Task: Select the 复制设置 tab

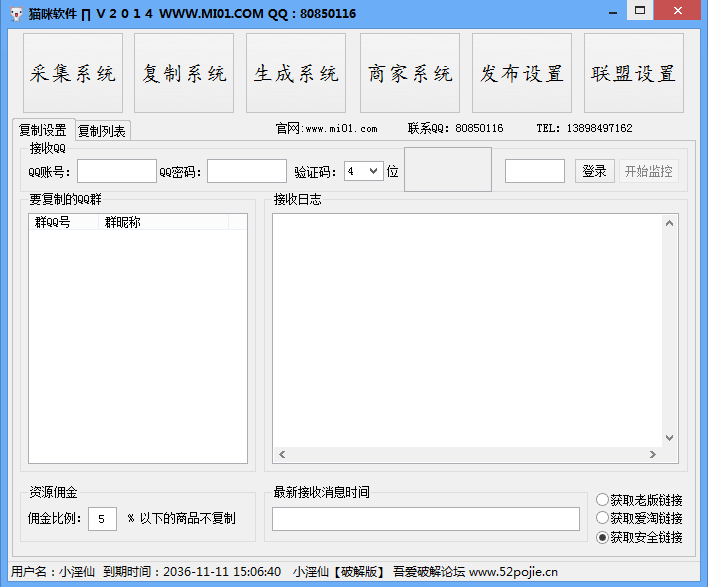Action: point(43,130)
